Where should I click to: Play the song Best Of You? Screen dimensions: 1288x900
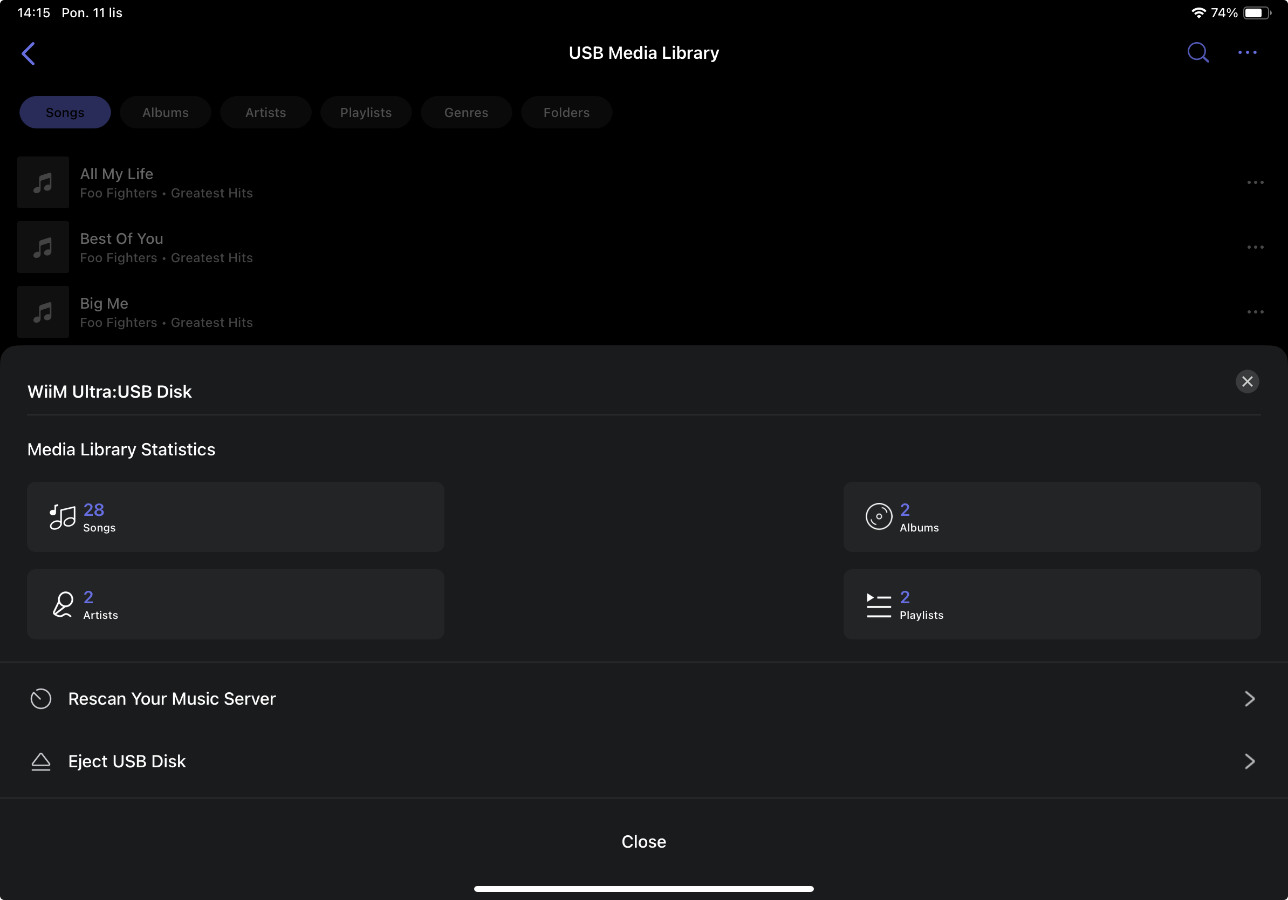[644, 247]
